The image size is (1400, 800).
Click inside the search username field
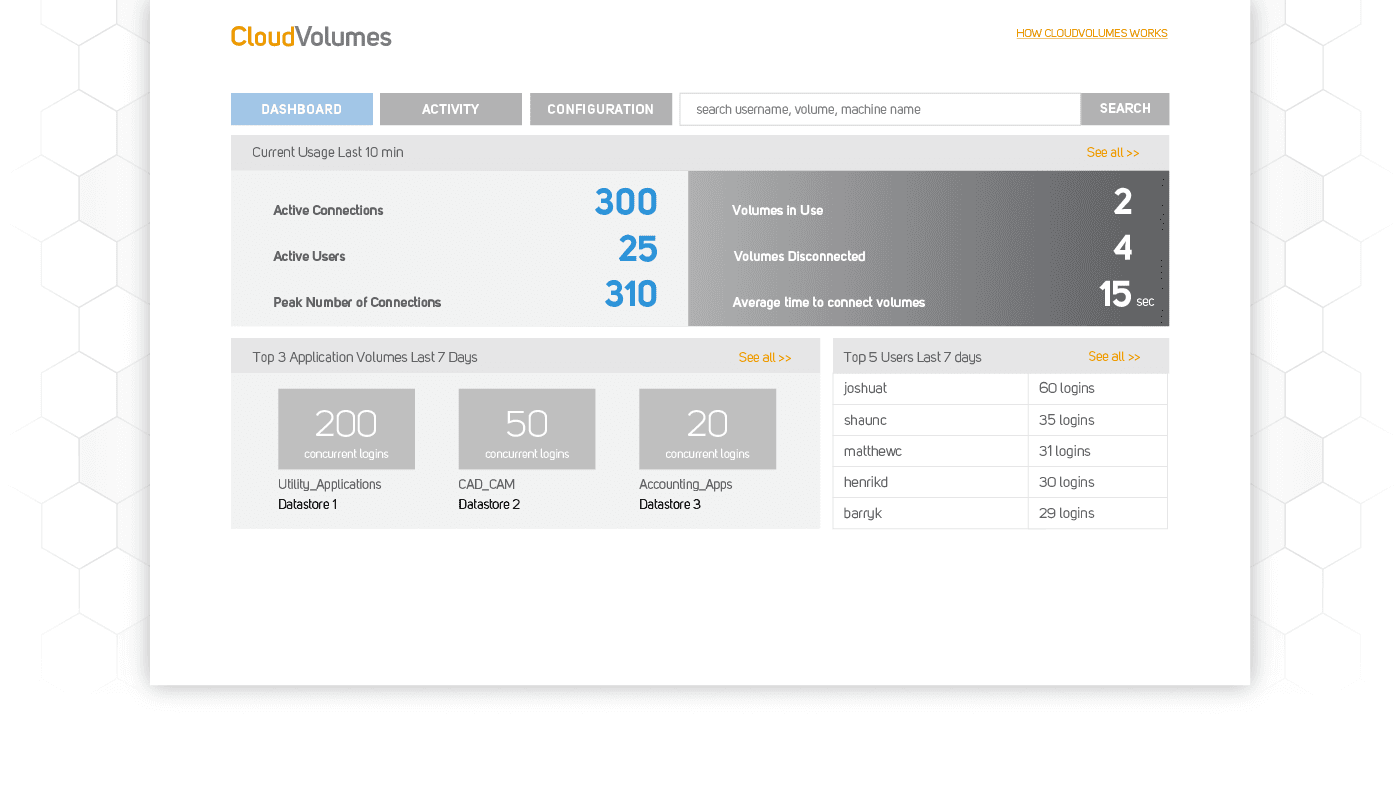tap(880, 109)
